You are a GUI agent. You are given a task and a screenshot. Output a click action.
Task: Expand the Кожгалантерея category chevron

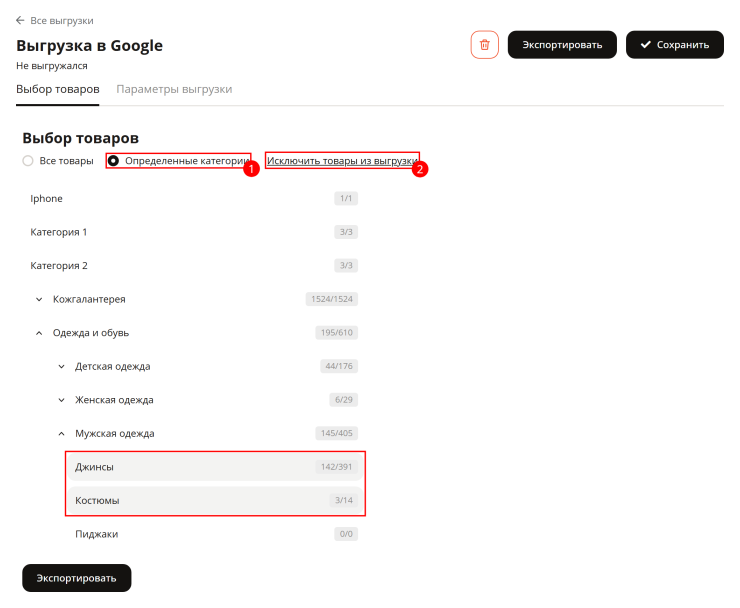pyautogui.click(x=39, y=299)
